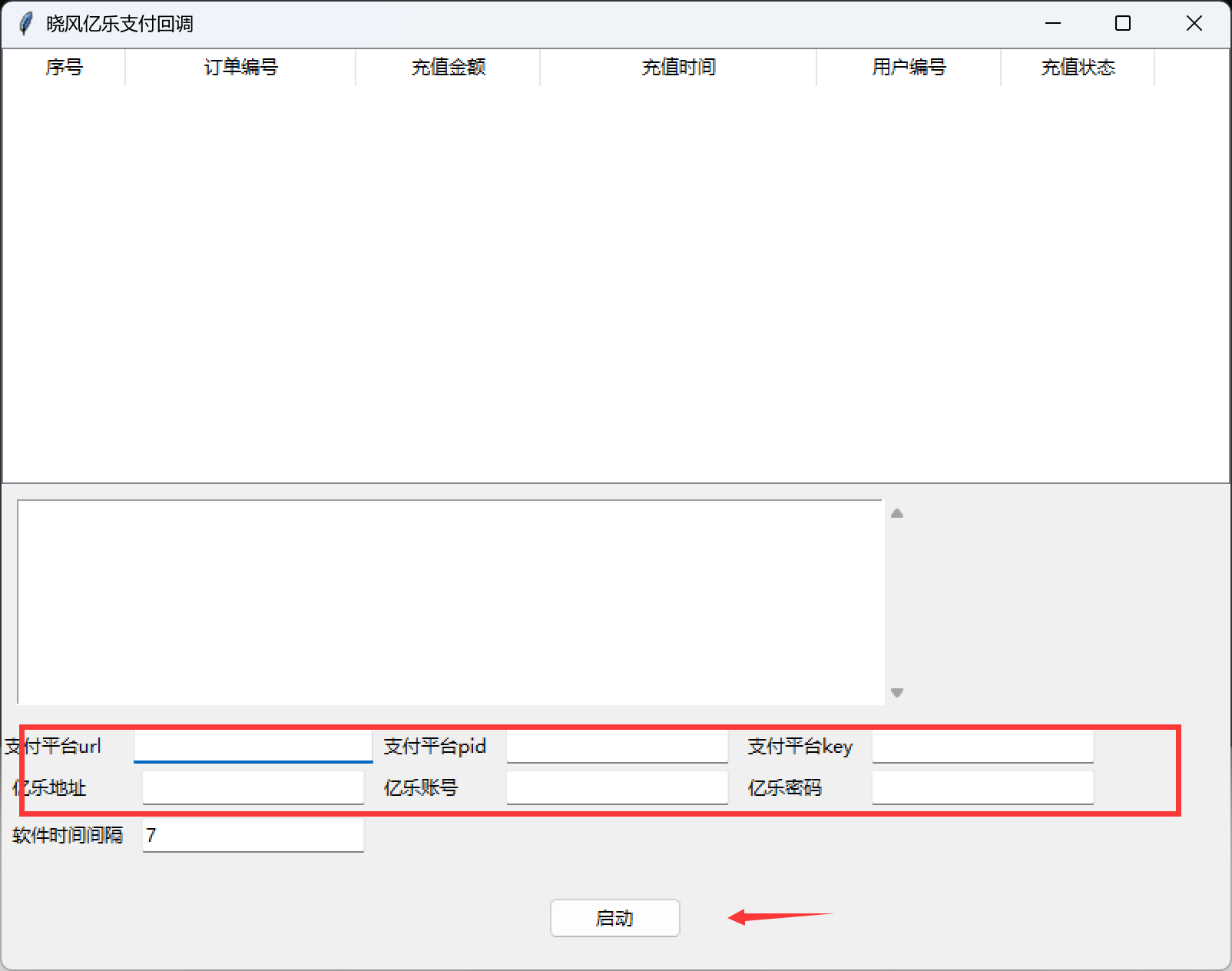Click inside the 支付平台url input field
This screenshot has width=1232, height=971.
coord(253,744)
